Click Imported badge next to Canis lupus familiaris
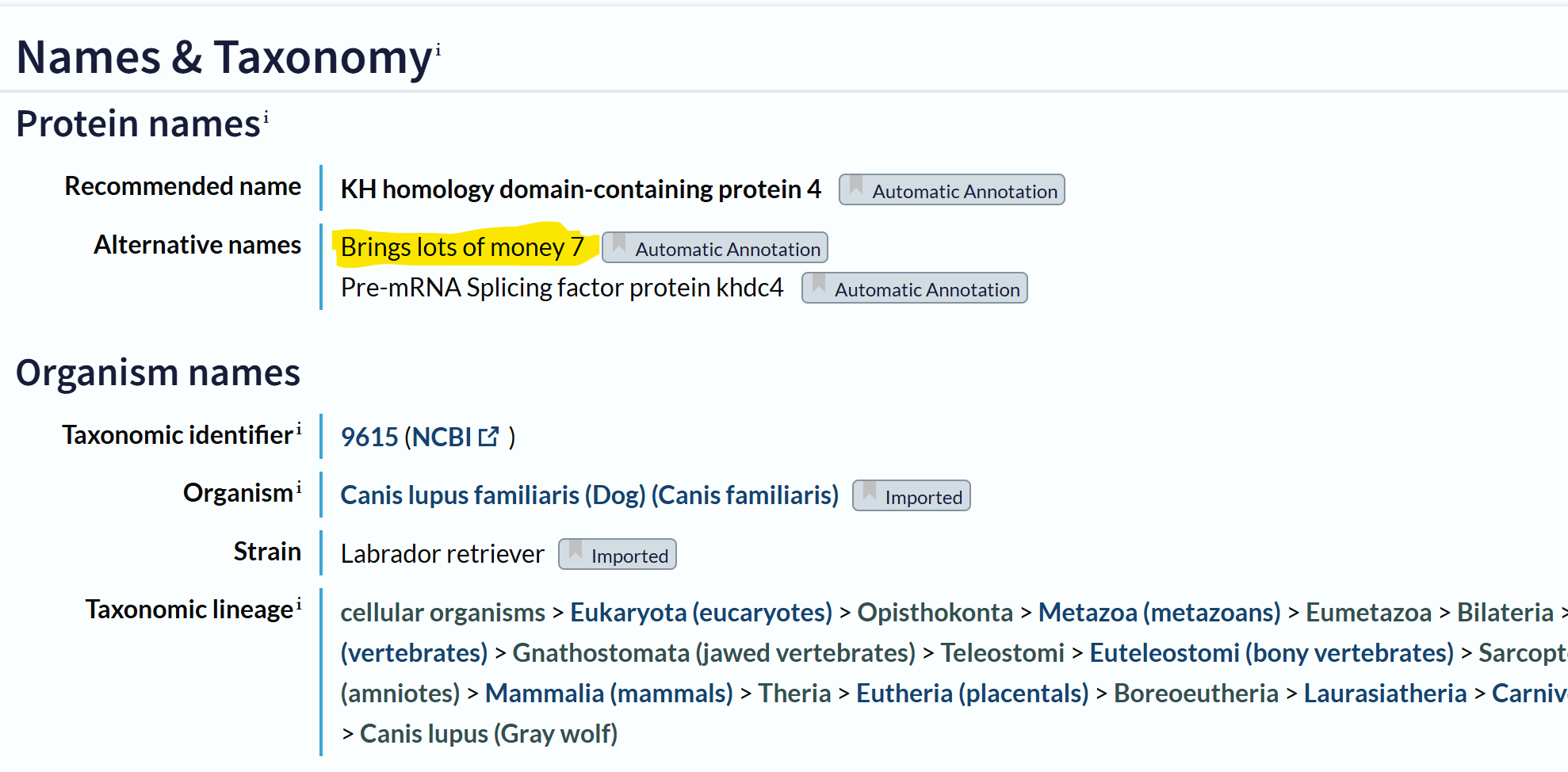Image resolution: width=1568 pixels, height=772 pixels. click(x=911, y=496)
